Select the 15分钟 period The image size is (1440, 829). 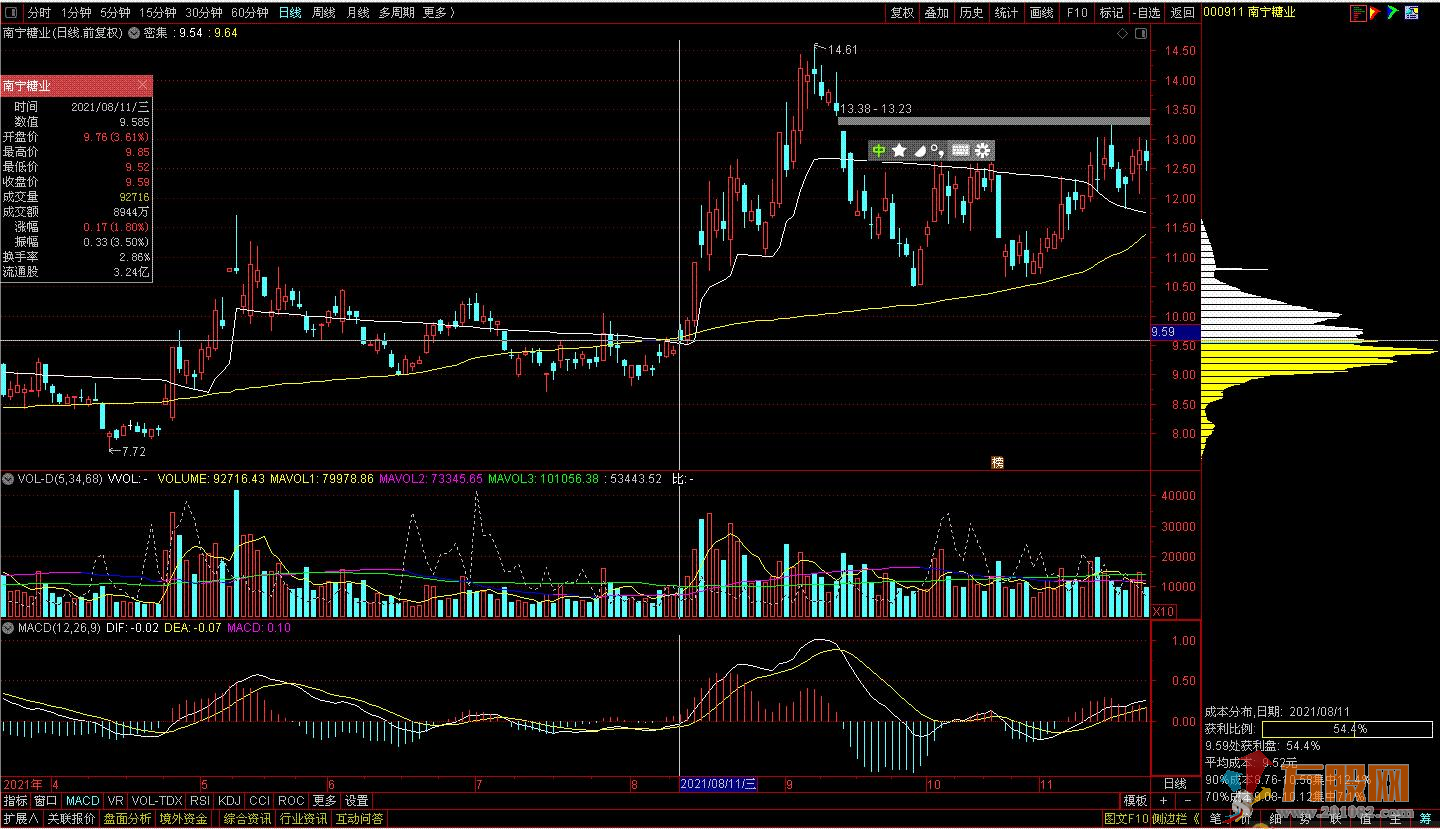pyautogui.click(x=158, y=12)
